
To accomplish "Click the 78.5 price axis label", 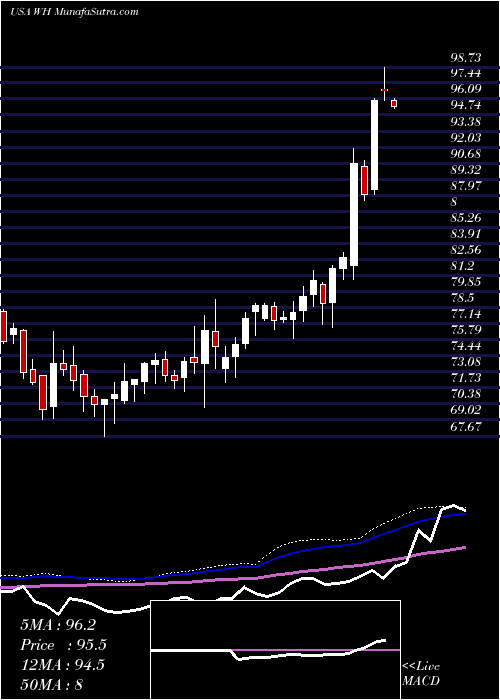I will [x=462, y=298].
